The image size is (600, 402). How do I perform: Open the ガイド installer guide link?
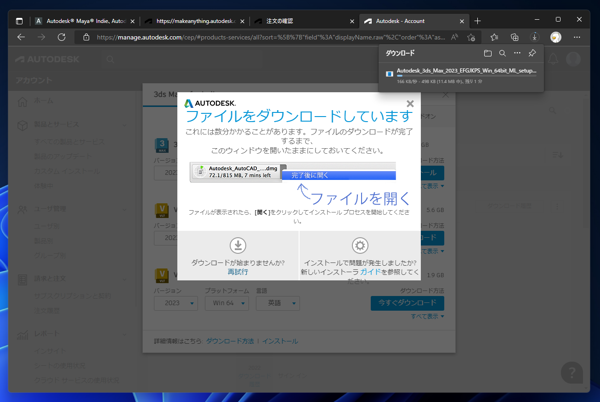(370, 272)
